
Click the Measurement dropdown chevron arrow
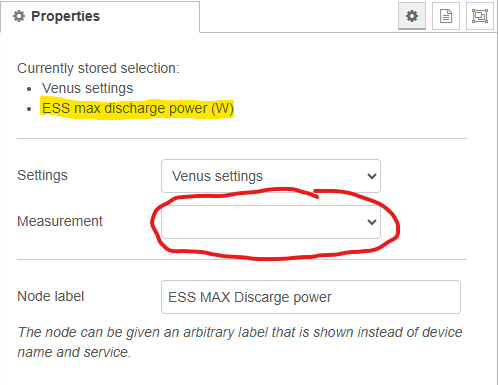click(x=372, y=222)
